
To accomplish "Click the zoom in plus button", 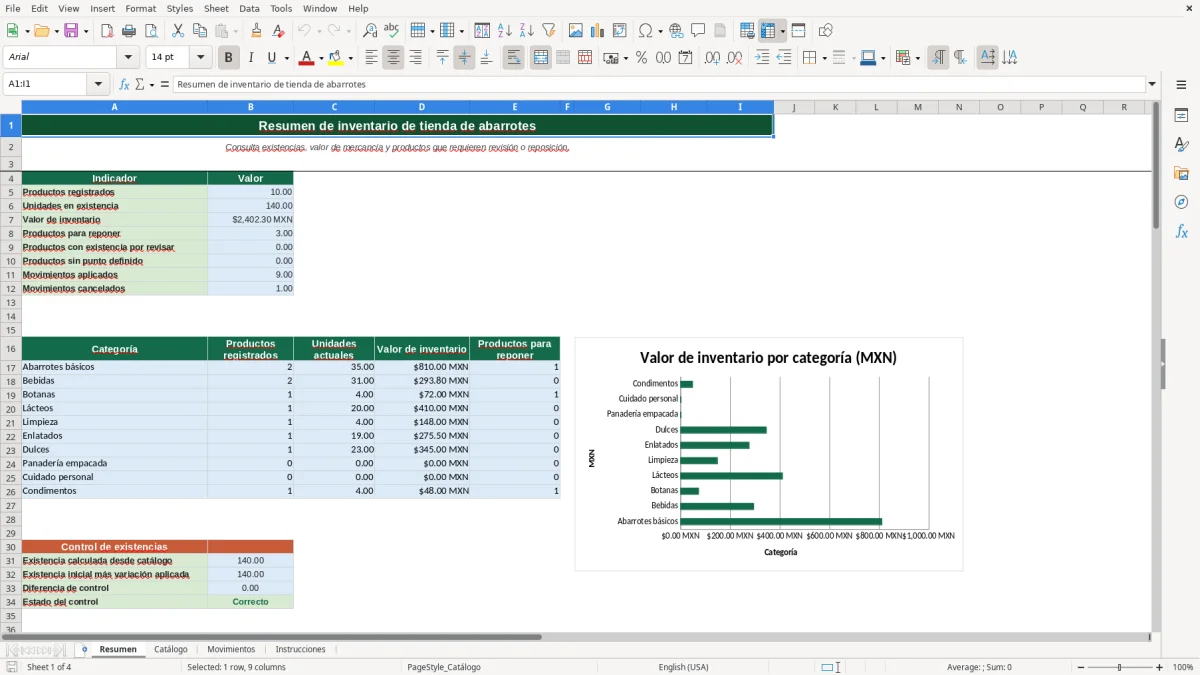I will (x=1160, y=667).
